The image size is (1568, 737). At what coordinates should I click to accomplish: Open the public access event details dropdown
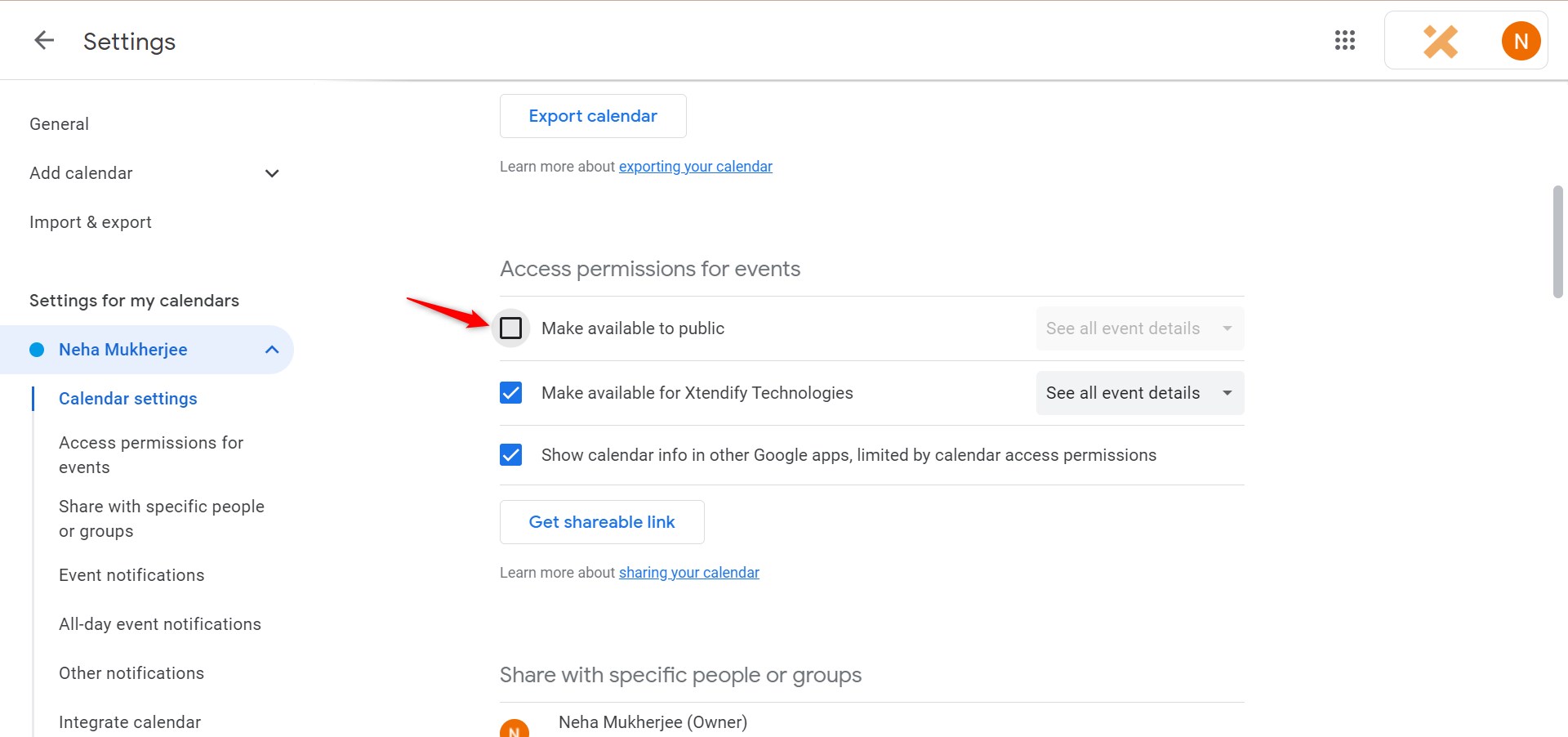click(x=1138, y=328)
